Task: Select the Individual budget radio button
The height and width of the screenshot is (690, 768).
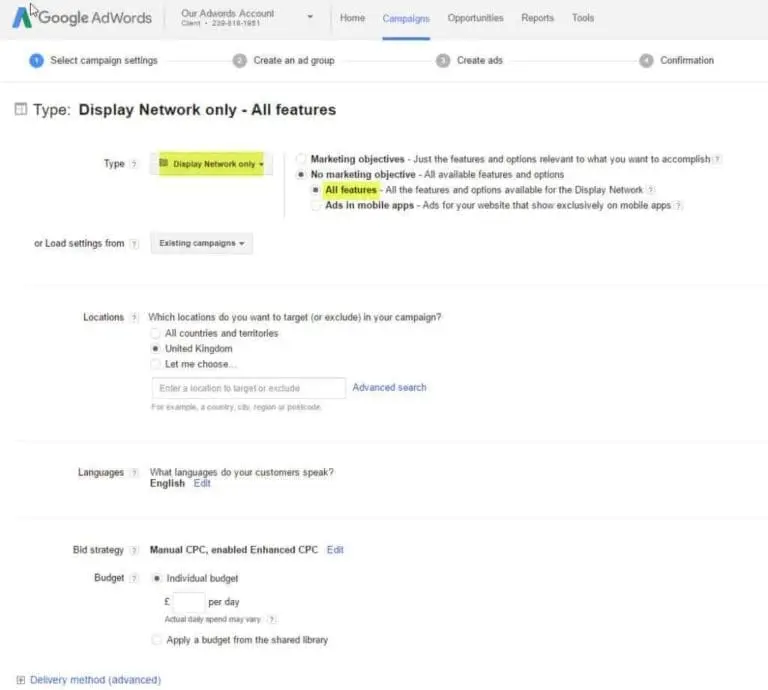Action: click(157, 578)
